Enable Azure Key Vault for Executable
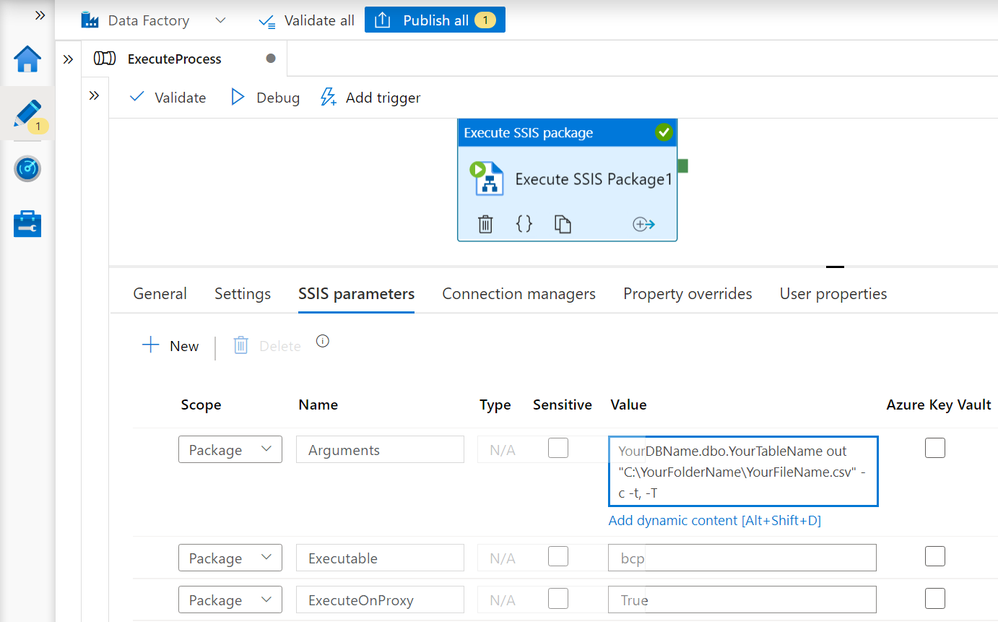The height and width of the screenshot is (622, 998). 935,556
